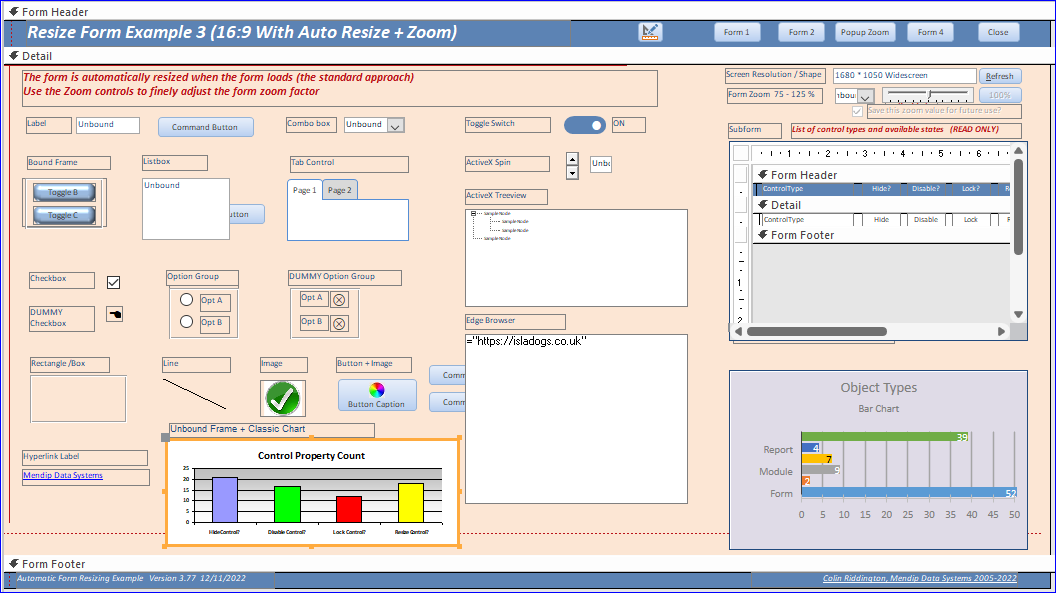Click the subform Detail section icon
Image resolution: width=1056 pixels, height=593 pixels.
762,205
